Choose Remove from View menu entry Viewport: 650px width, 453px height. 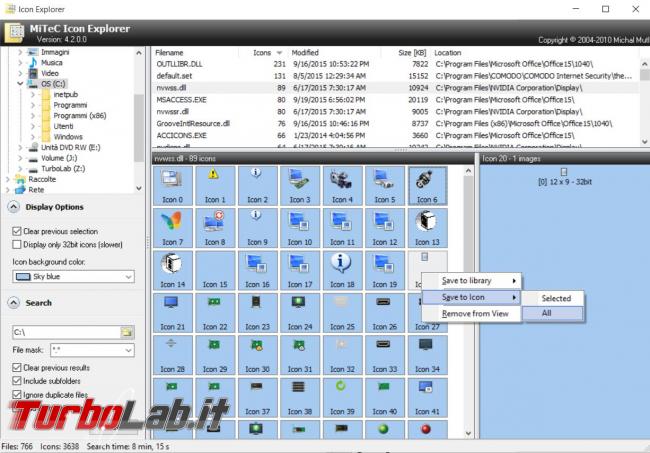tap(471, 314)
